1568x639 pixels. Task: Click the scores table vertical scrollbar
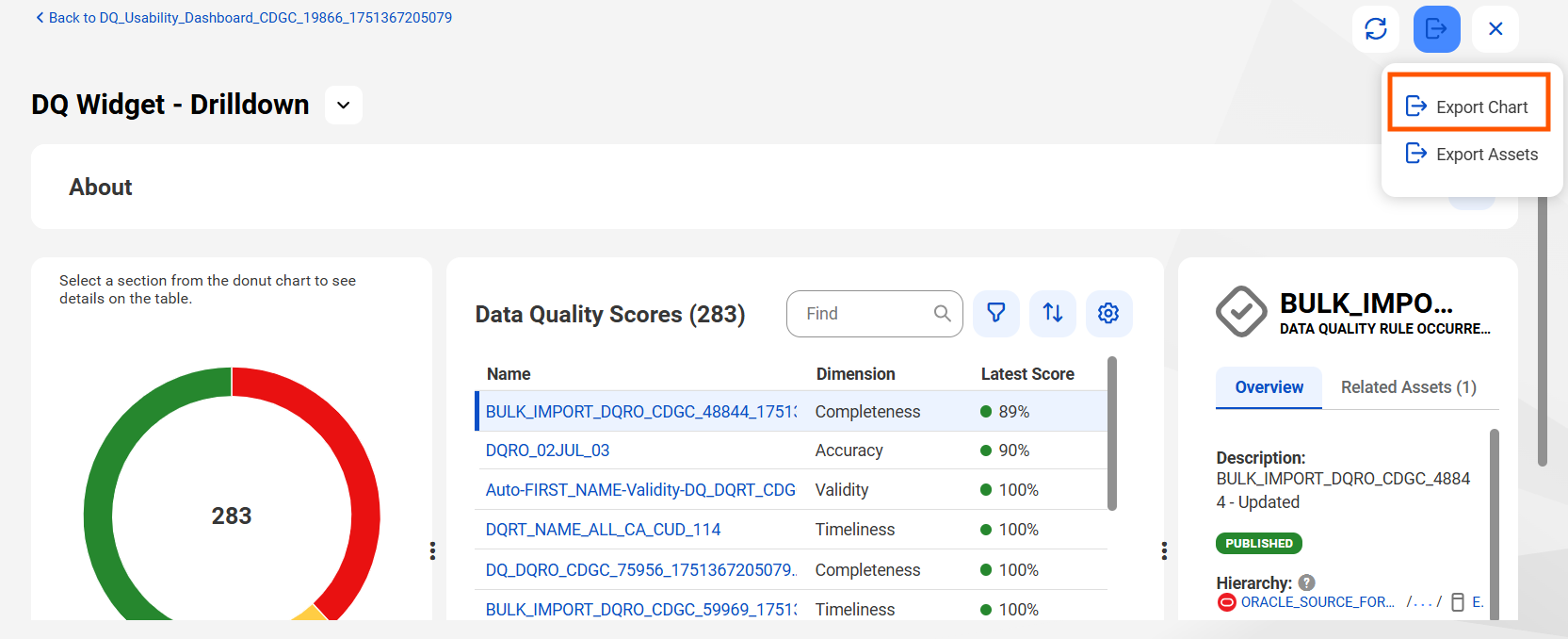[x=1112, y=434]
